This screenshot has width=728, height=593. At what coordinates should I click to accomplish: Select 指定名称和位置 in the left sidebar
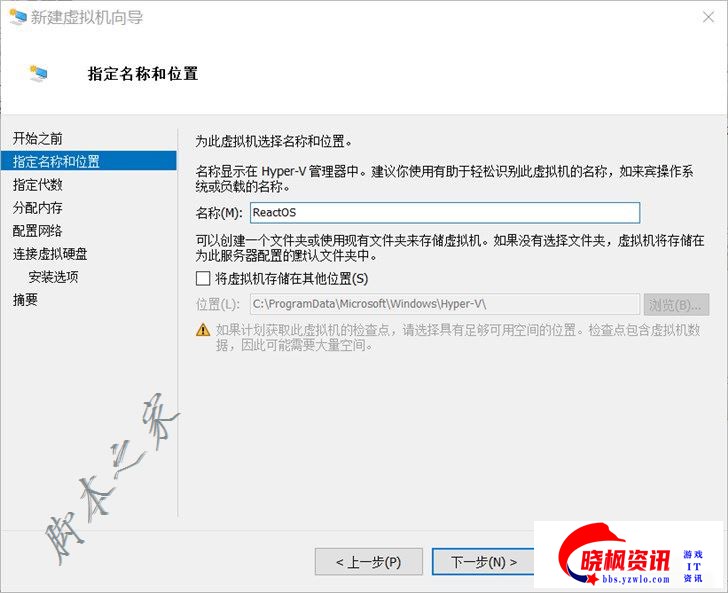point(56,161)
